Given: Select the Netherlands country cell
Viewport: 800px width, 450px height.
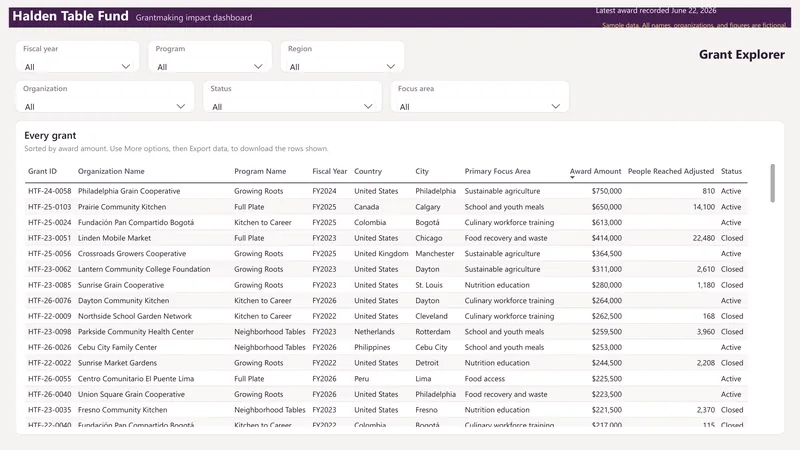Looking at the screenshot, I should pos(374,332).
